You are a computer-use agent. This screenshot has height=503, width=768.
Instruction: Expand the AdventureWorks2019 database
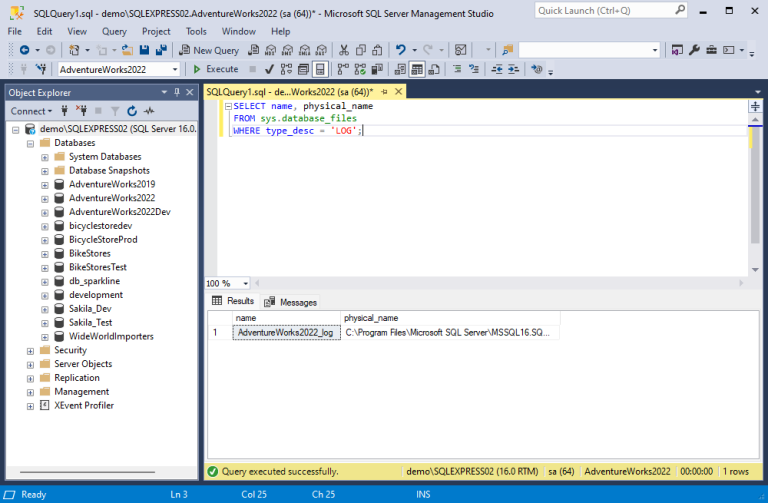pos(45,185)
